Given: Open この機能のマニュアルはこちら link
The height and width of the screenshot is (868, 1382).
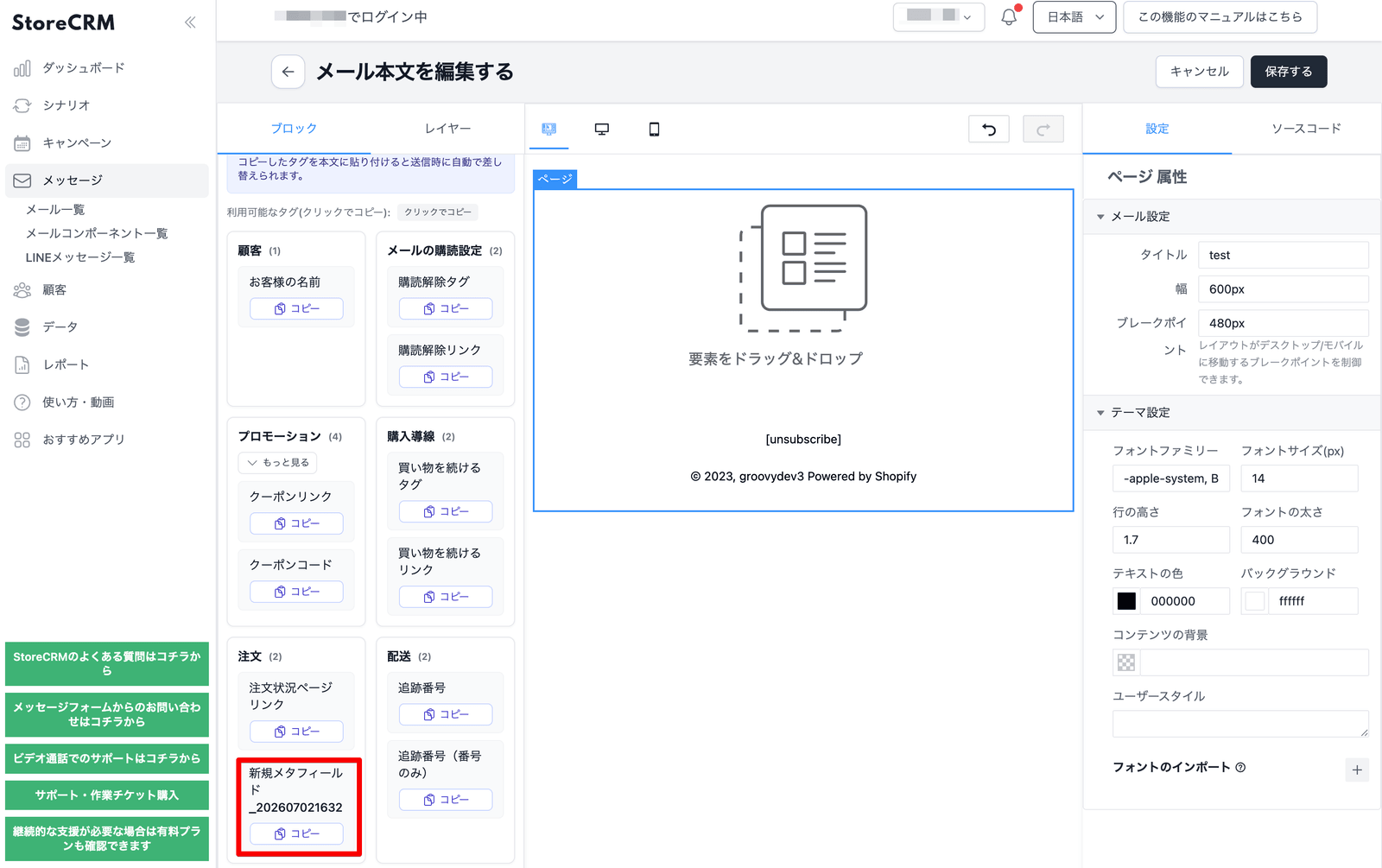Looking at the screenshot, I should pyautogui.click(x=1220, y=17).
